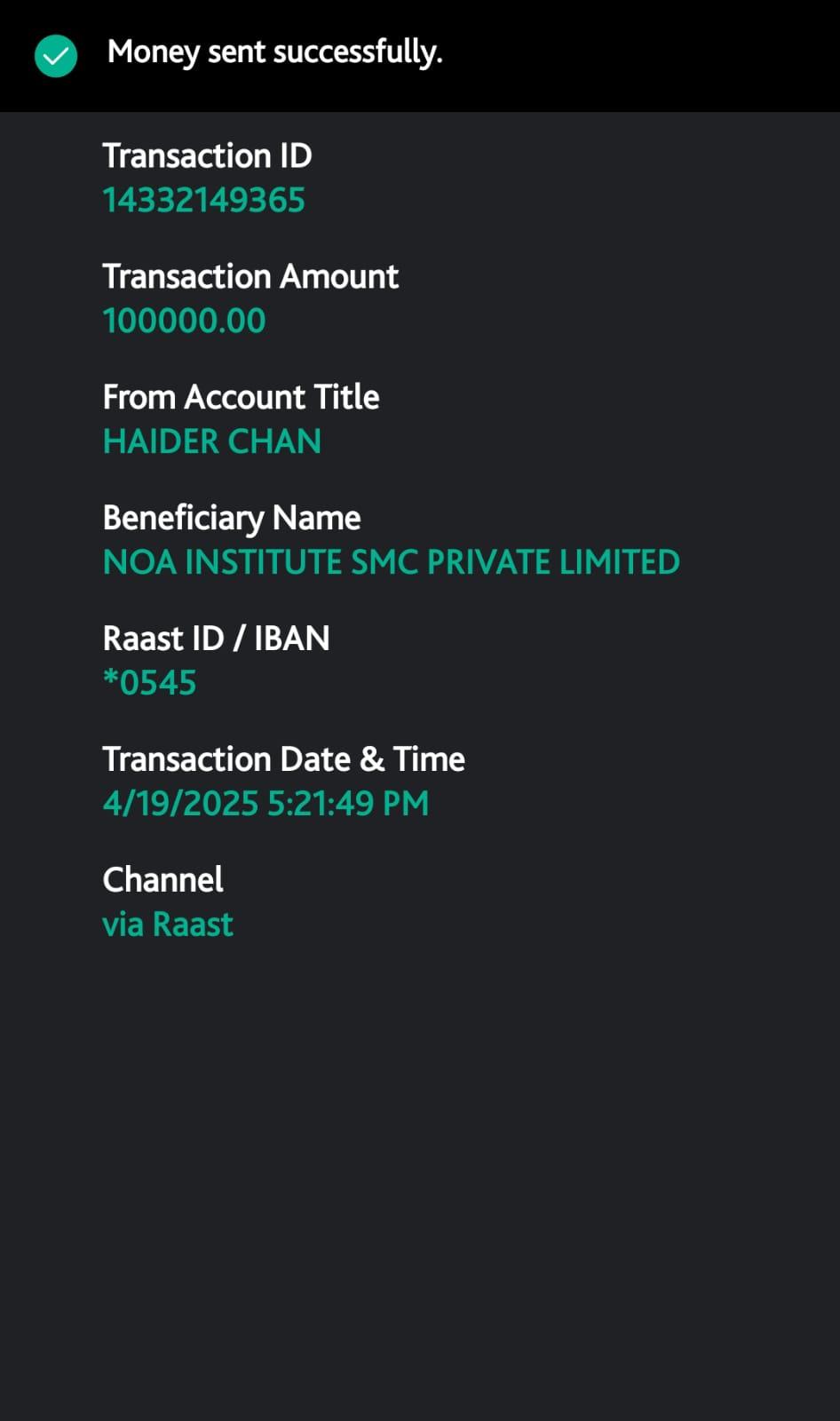This screenshot has height=1421, width=840.
Task: Click the green success checkmark icon
Action: click(56, 56)
